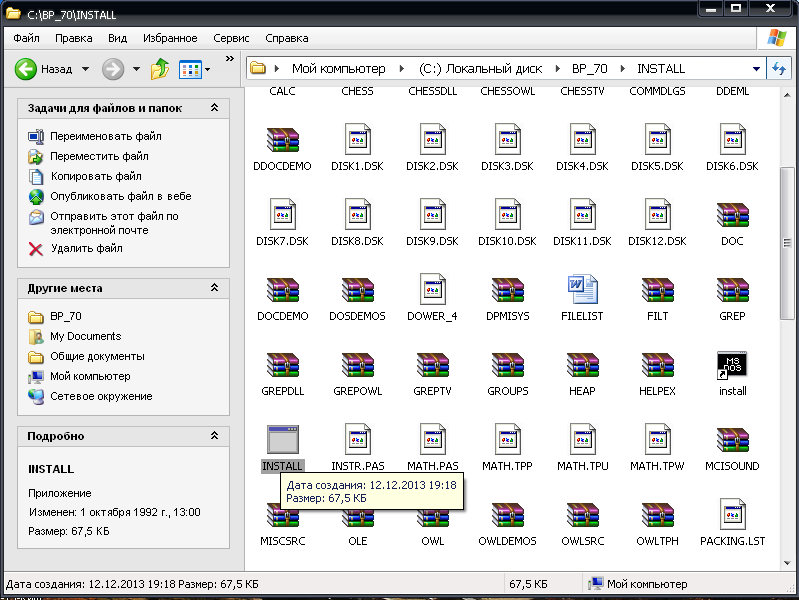799x600 pixels.
Task: Go to BP_70 folder in Другие места
Action: click(x=65, y=316)
